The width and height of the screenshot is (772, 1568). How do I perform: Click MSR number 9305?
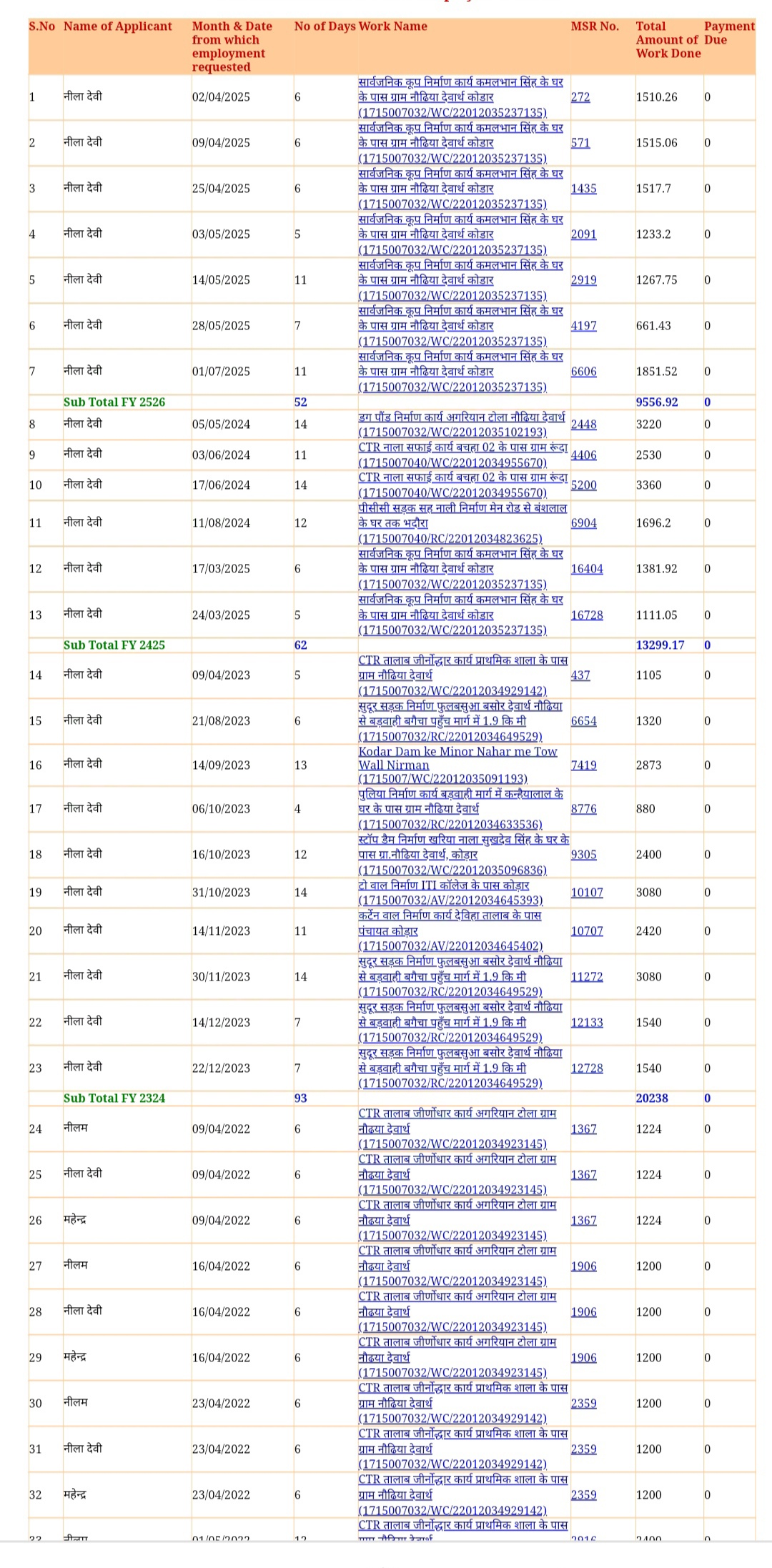click(583, 855)
